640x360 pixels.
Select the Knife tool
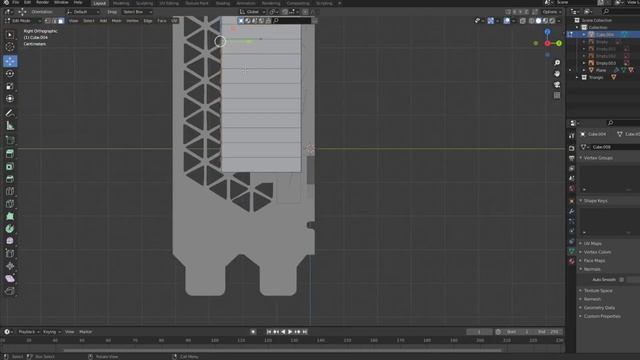[x=10, y=204]
